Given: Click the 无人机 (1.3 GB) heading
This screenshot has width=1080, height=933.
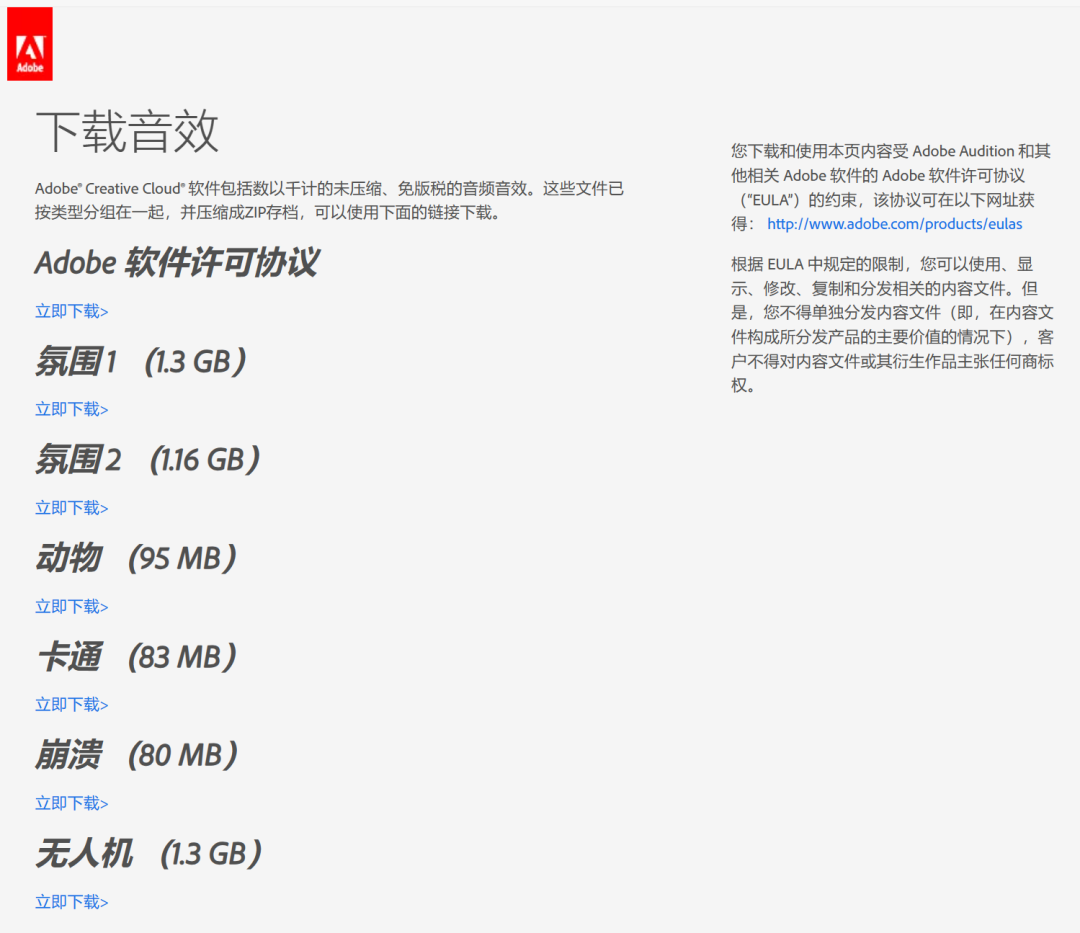Looking at the screenshot, I should (149, 853).
